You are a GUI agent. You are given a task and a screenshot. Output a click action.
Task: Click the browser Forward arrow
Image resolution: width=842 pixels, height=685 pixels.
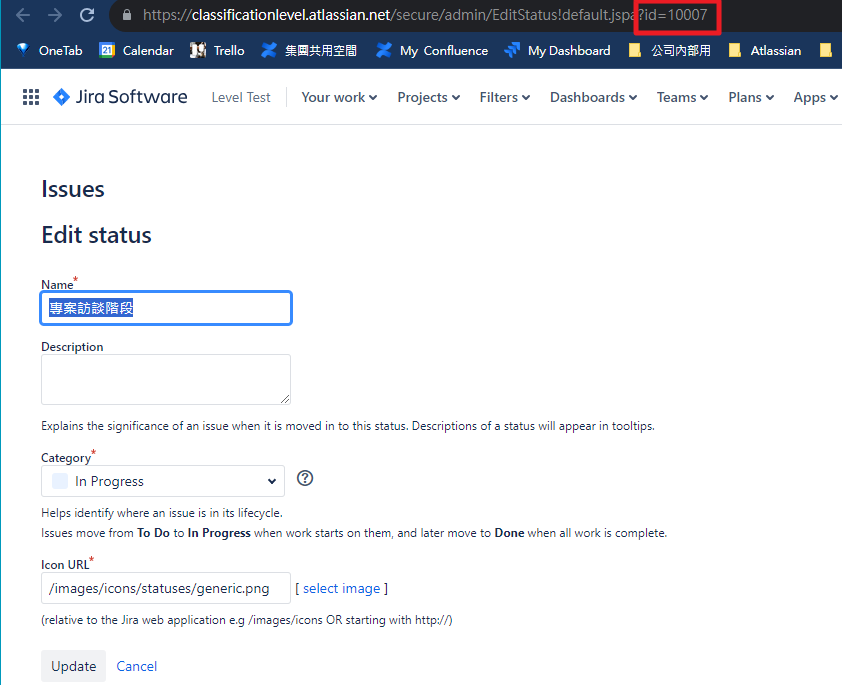[x=55, y=15]
